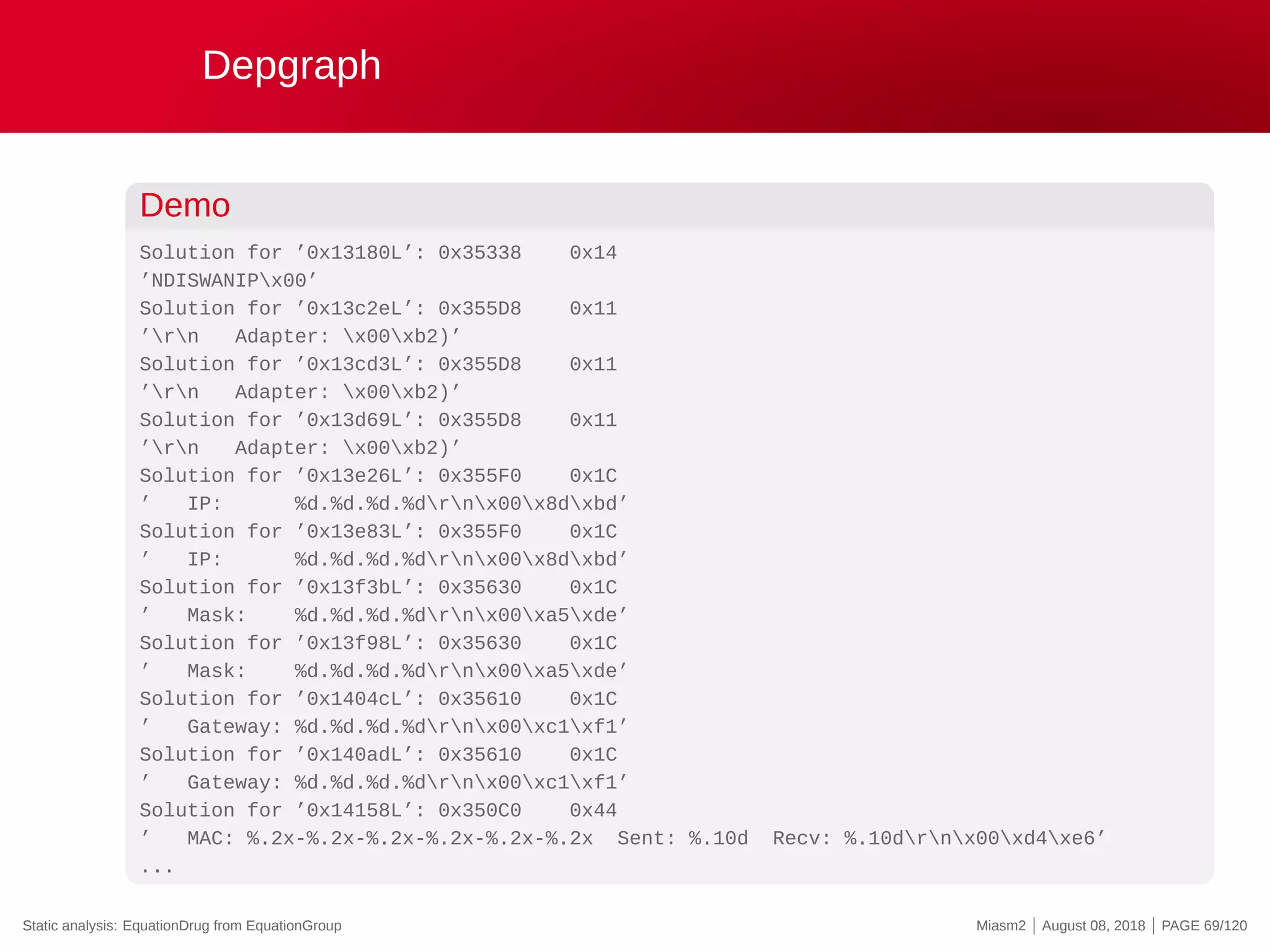Click the Adapter string below '0x13d69L'

(300, 448)
